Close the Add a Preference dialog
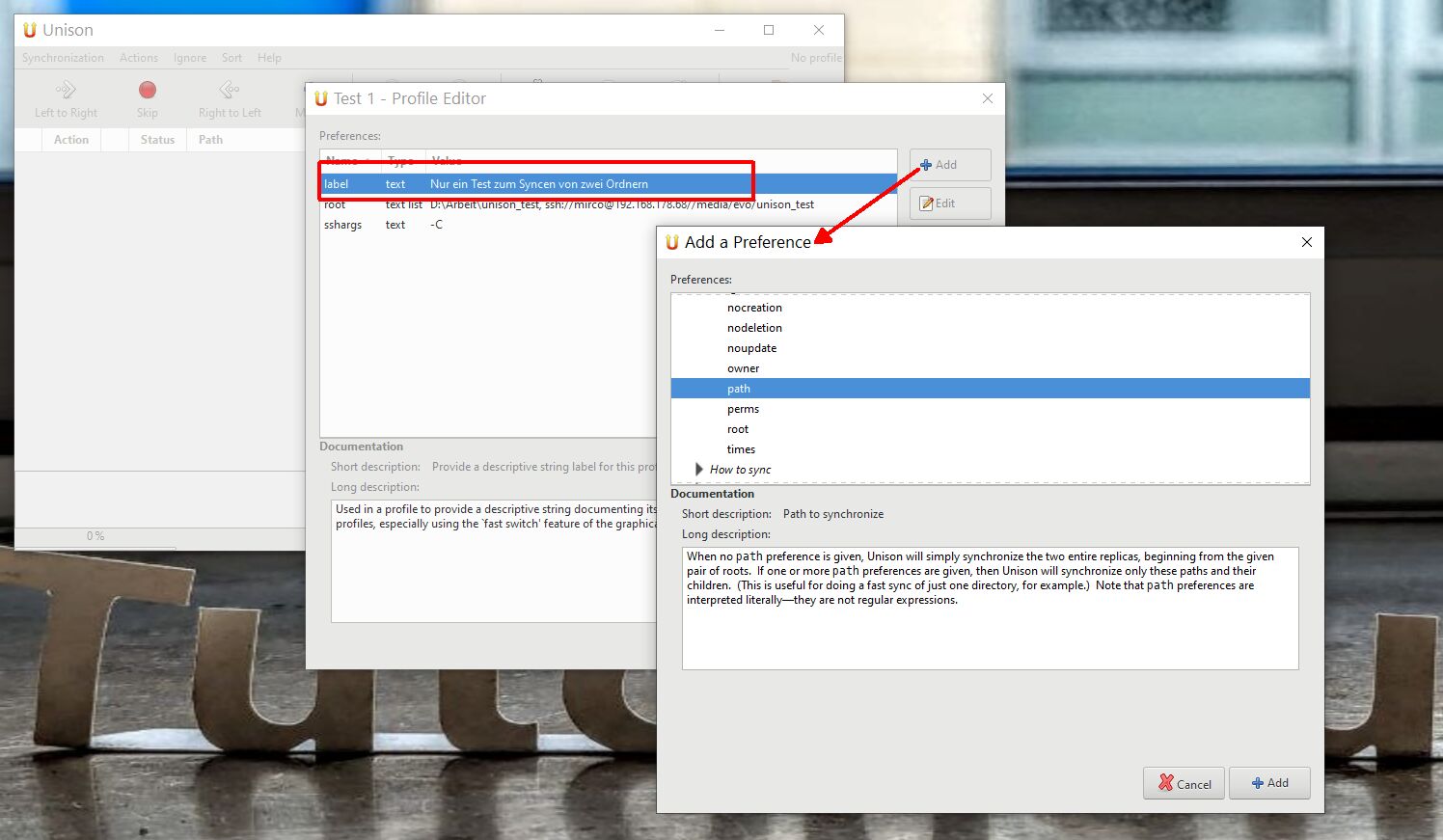This screenshot has width=1443, height=840. pyautogui.click(x=1307, y=242)
